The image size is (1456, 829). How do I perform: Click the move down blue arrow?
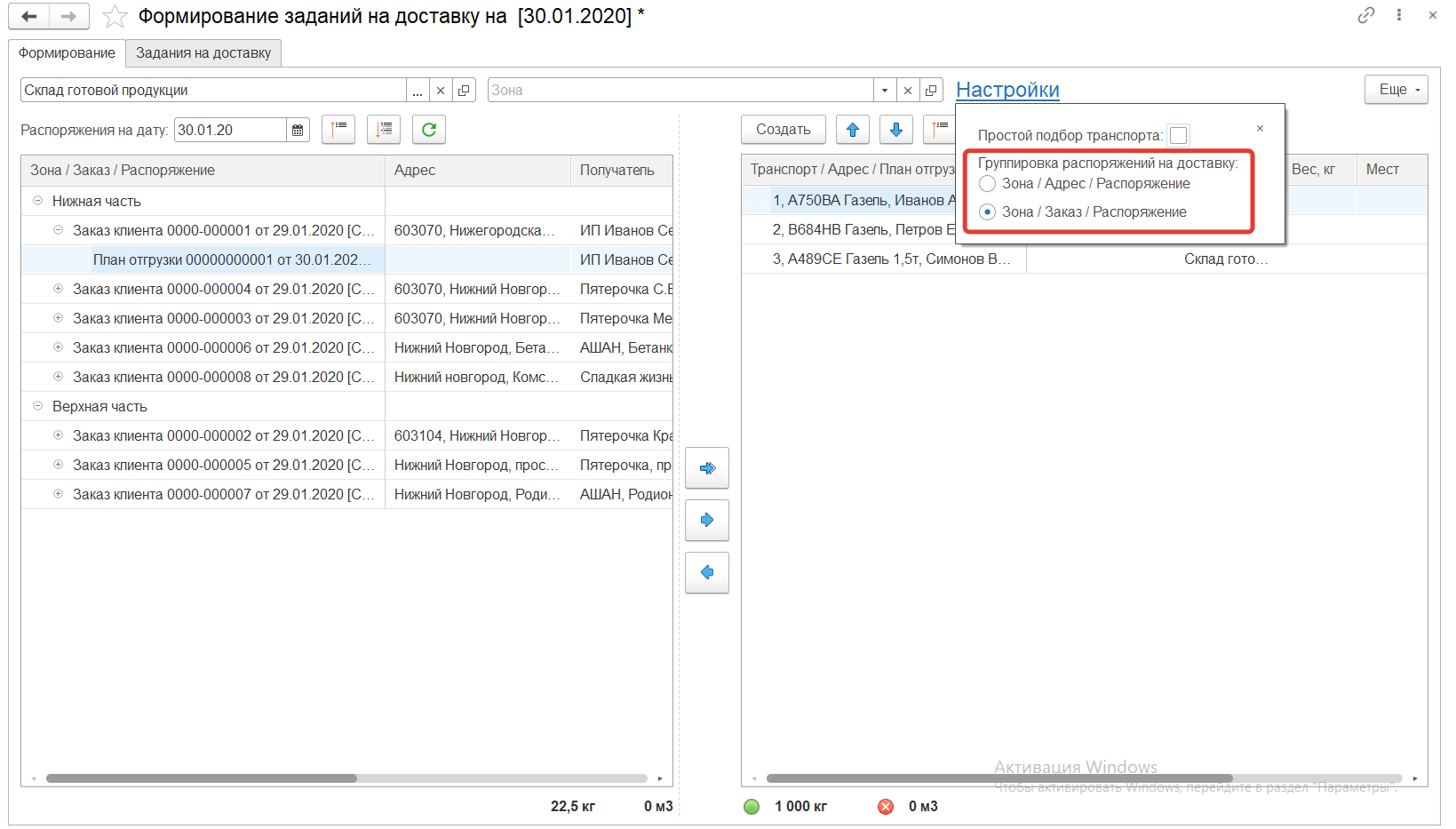[x=895, y=130]
